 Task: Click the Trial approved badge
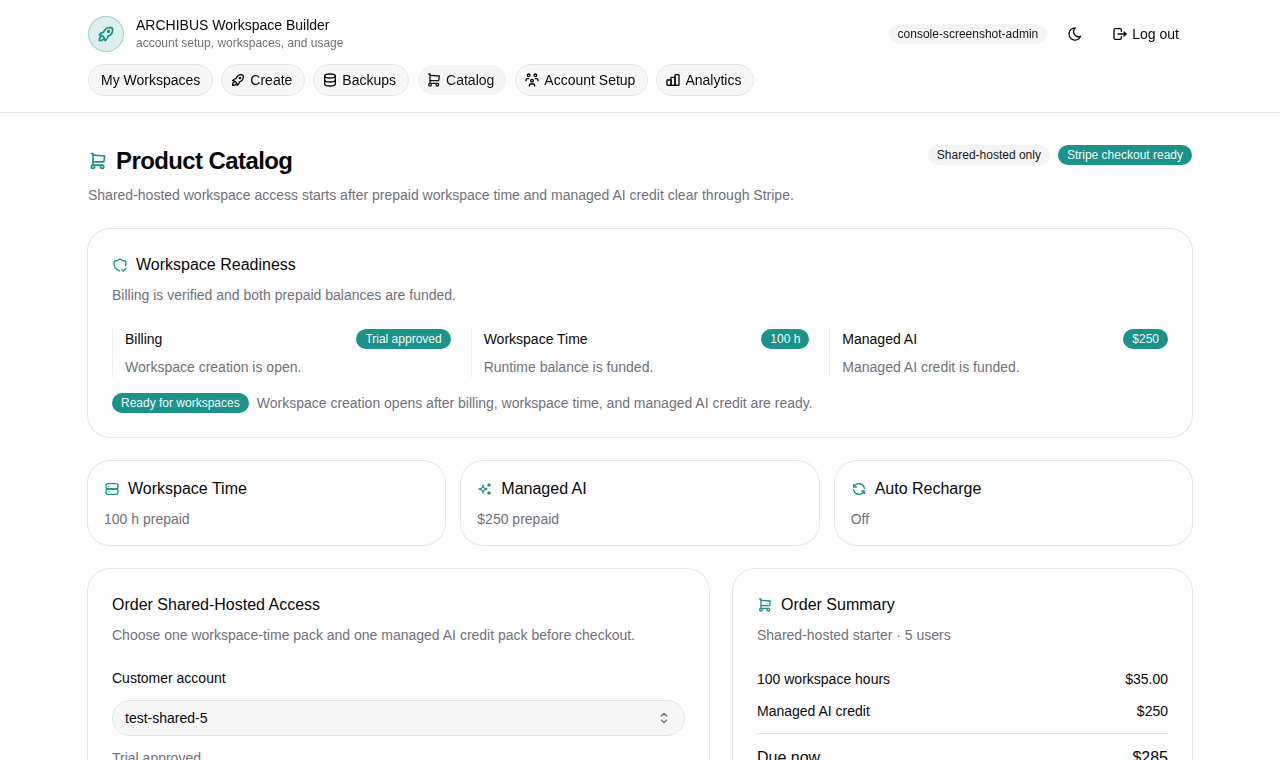tap(403, 338)
